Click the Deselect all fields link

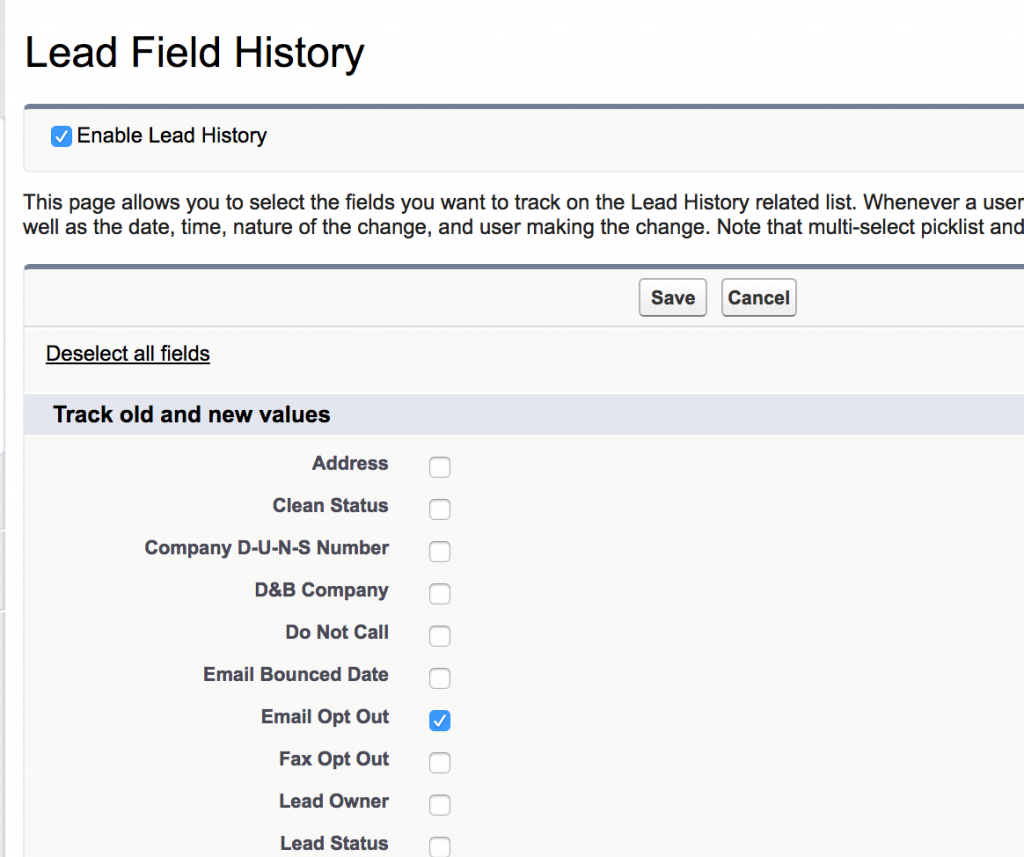128,354
